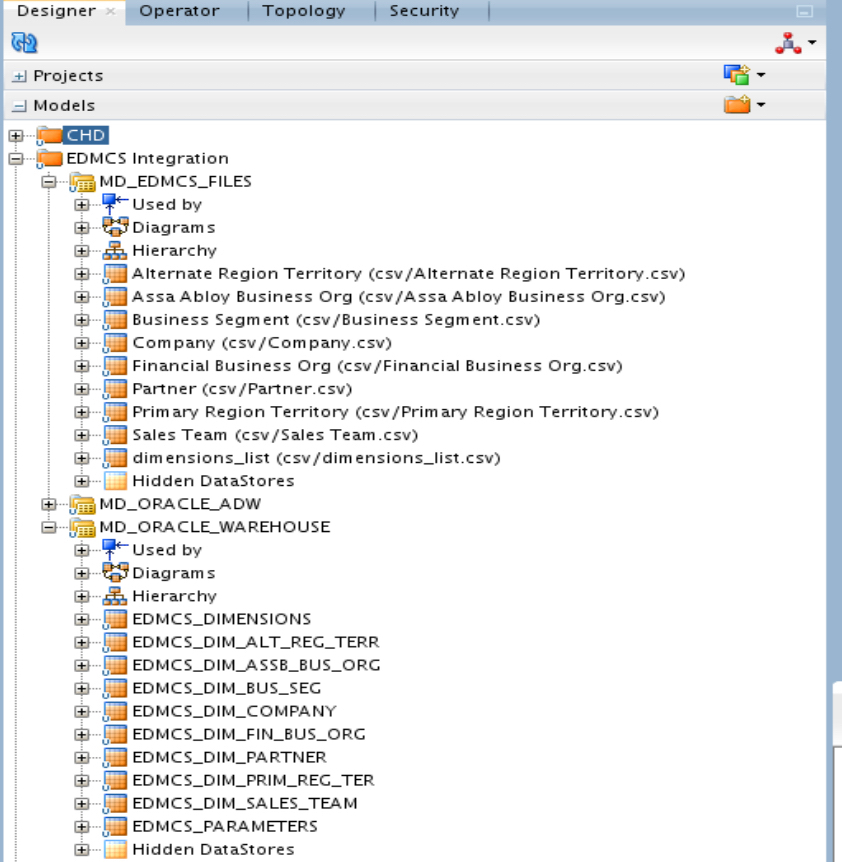The width and height of the screenshot is (842, 862).
Task: Open the New Model dropdown arrow
Action: [759, 104]
